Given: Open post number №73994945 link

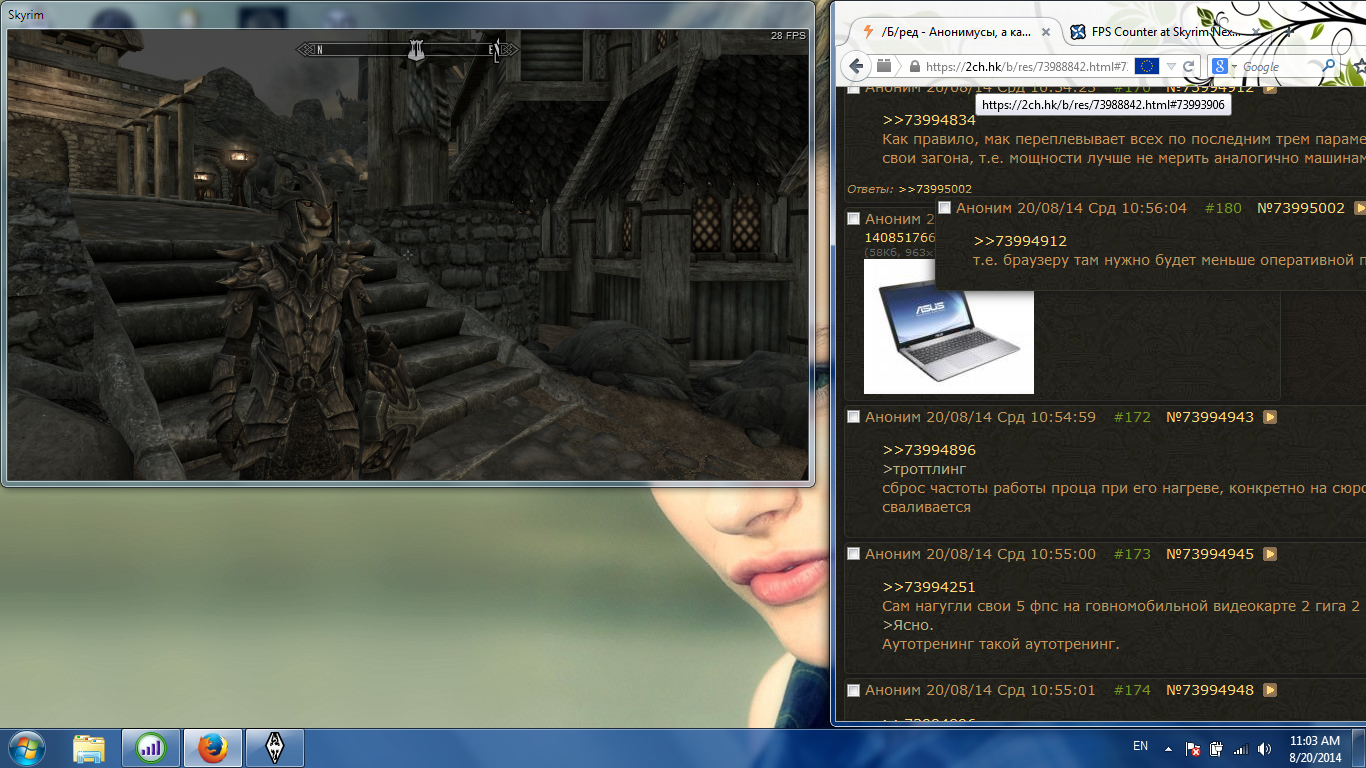Looking at the screenshot, I should (1210, 554).
